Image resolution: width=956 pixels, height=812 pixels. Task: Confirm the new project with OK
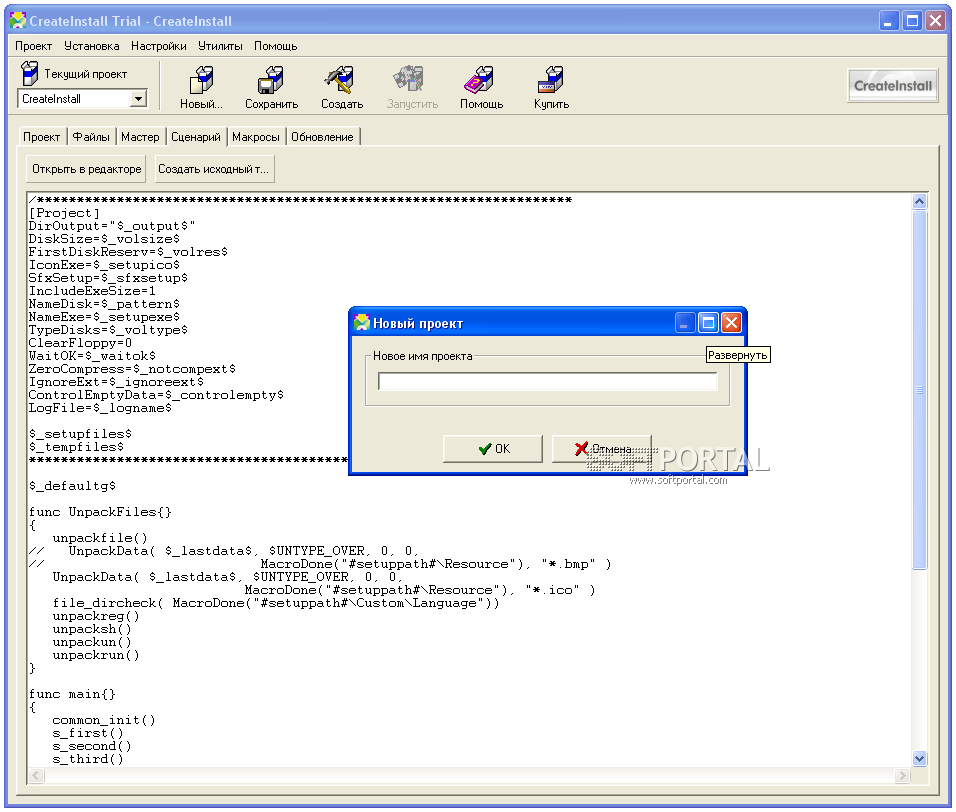tap(493, 449)
